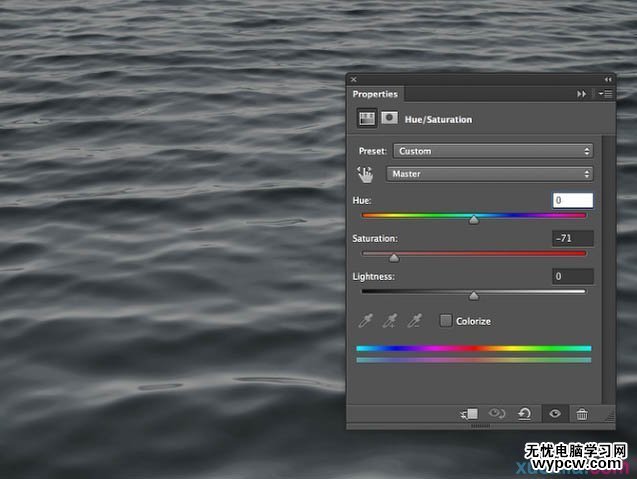Activate the on-image adjustment hand tool
This screenshot has height=479, width=637.
pyautogui.click(x=365, y=174)
